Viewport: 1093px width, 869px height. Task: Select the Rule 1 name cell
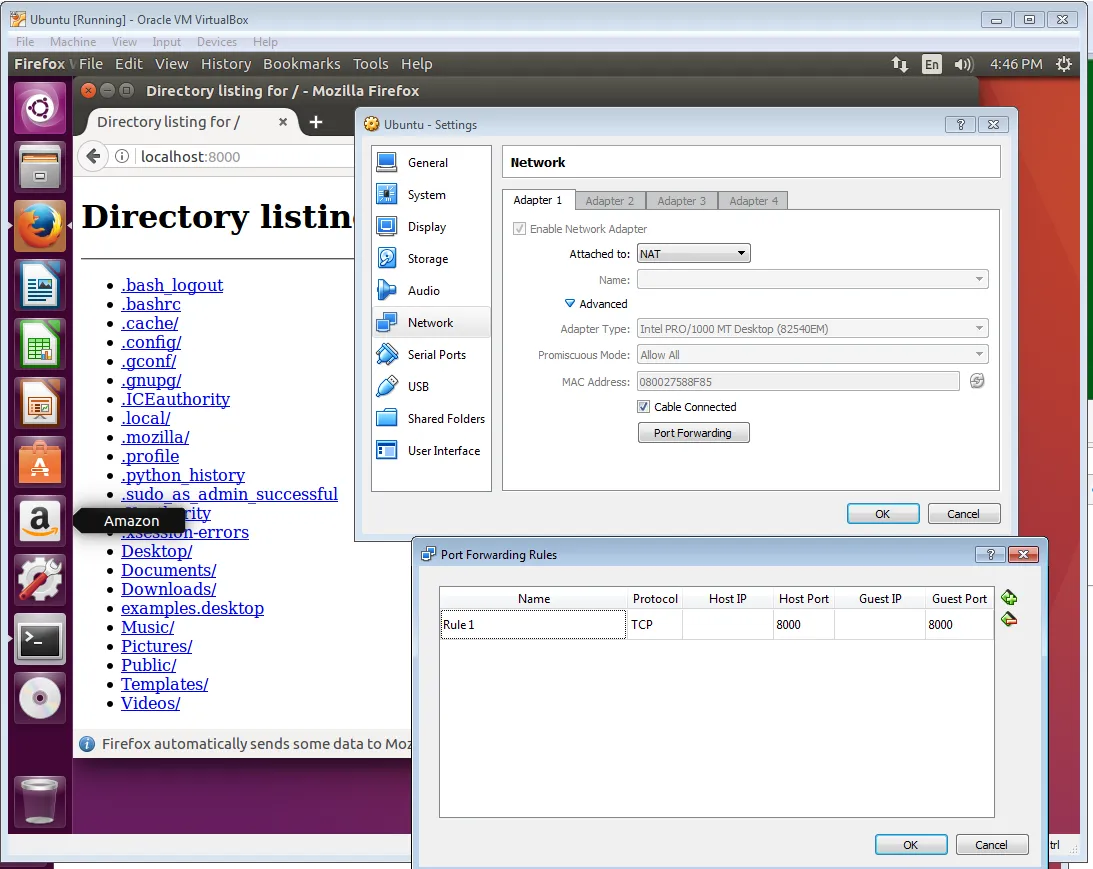(533, 624)
